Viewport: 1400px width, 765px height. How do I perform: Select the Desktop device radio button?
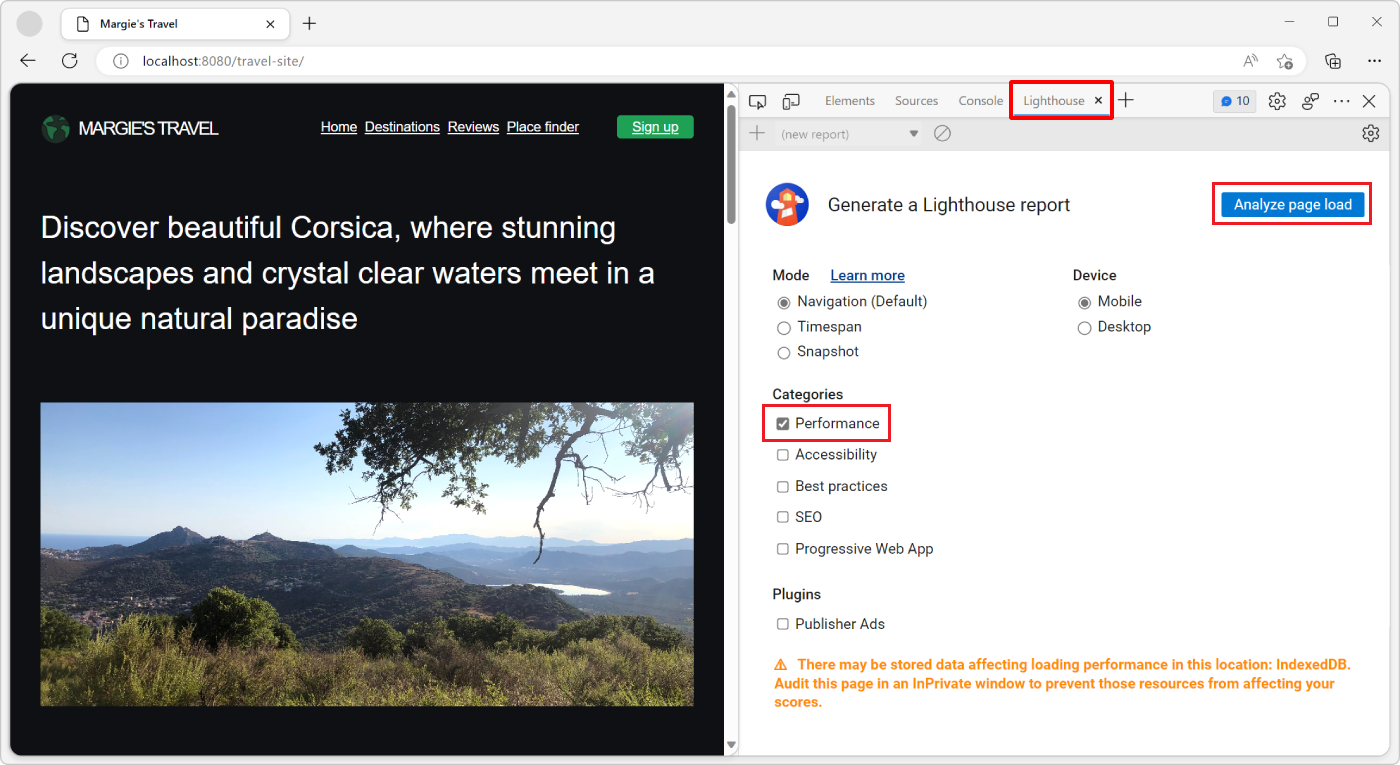click(x=1085, y=327)
